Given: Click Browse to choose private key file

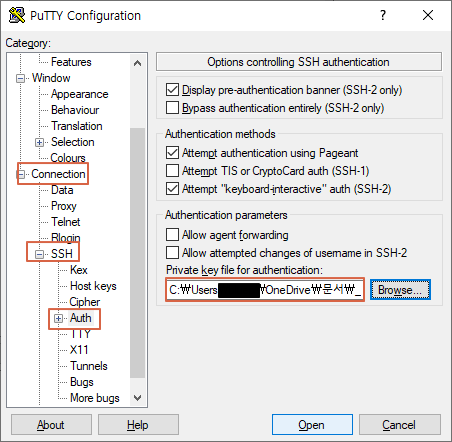Looking at the screenshot, I should coord(400,290).
